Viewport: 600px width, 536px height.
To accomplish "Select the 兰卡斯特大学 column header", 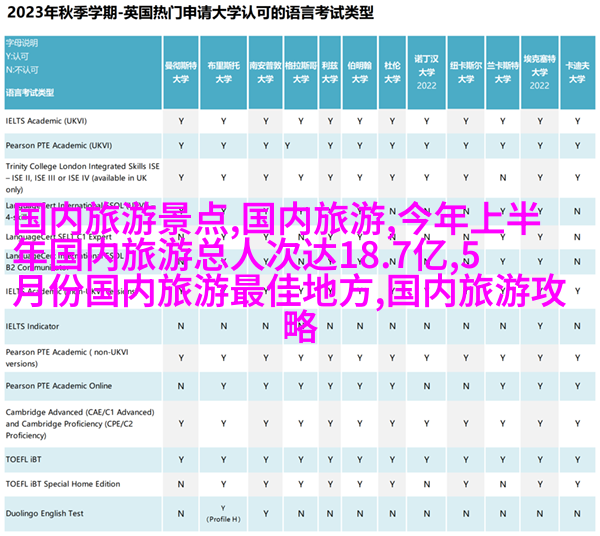I will (502, 72).
